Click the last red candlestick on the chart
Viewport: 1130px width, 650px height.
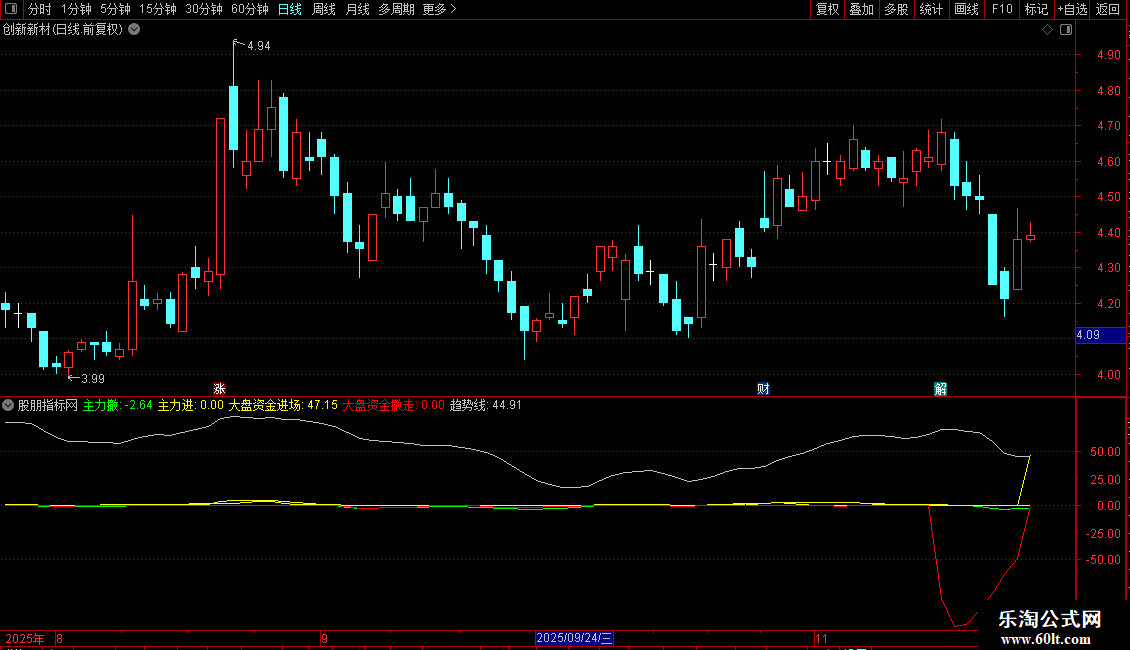1031,237
